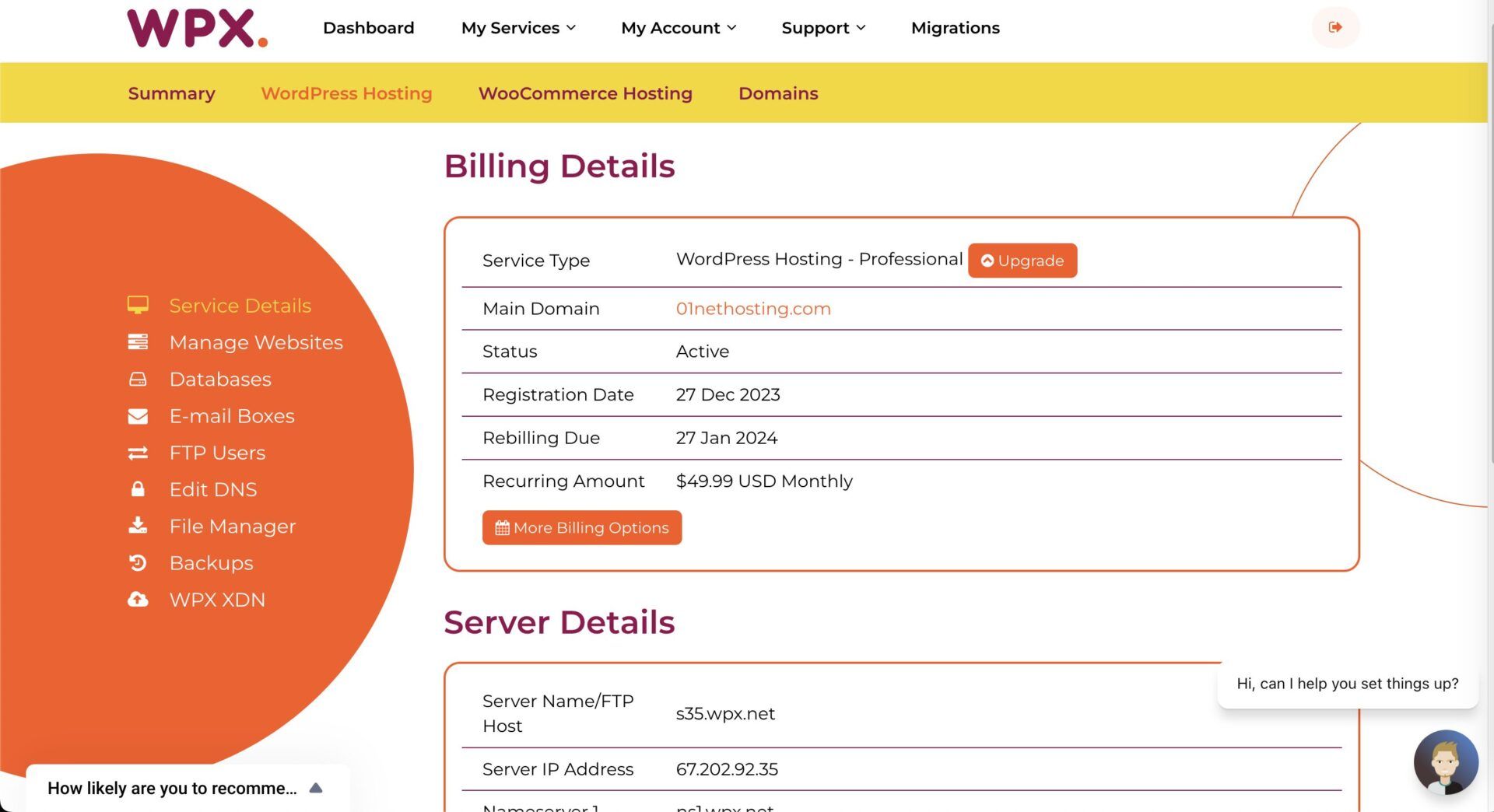Click the WPX logo

pyautogui.click(x=198, y=29)
